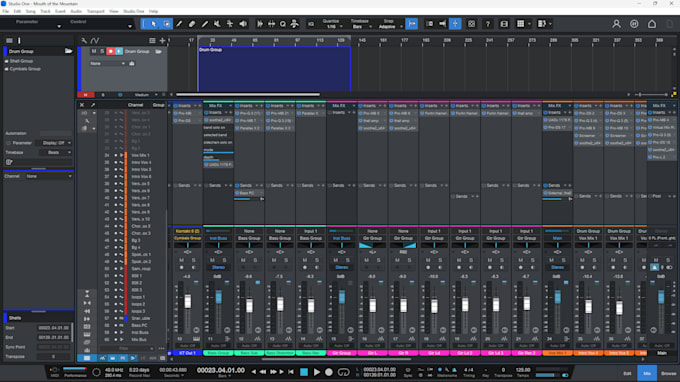Select the Mute tool
Image resolution: width=680 pixels, height=382 pixels.
[x=217, y=24]
